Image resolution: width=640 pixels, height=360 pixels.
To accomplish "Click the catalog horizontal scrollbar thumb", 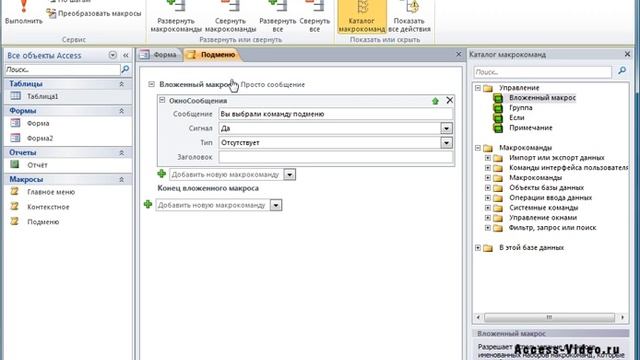I will [x=549, y=317].
